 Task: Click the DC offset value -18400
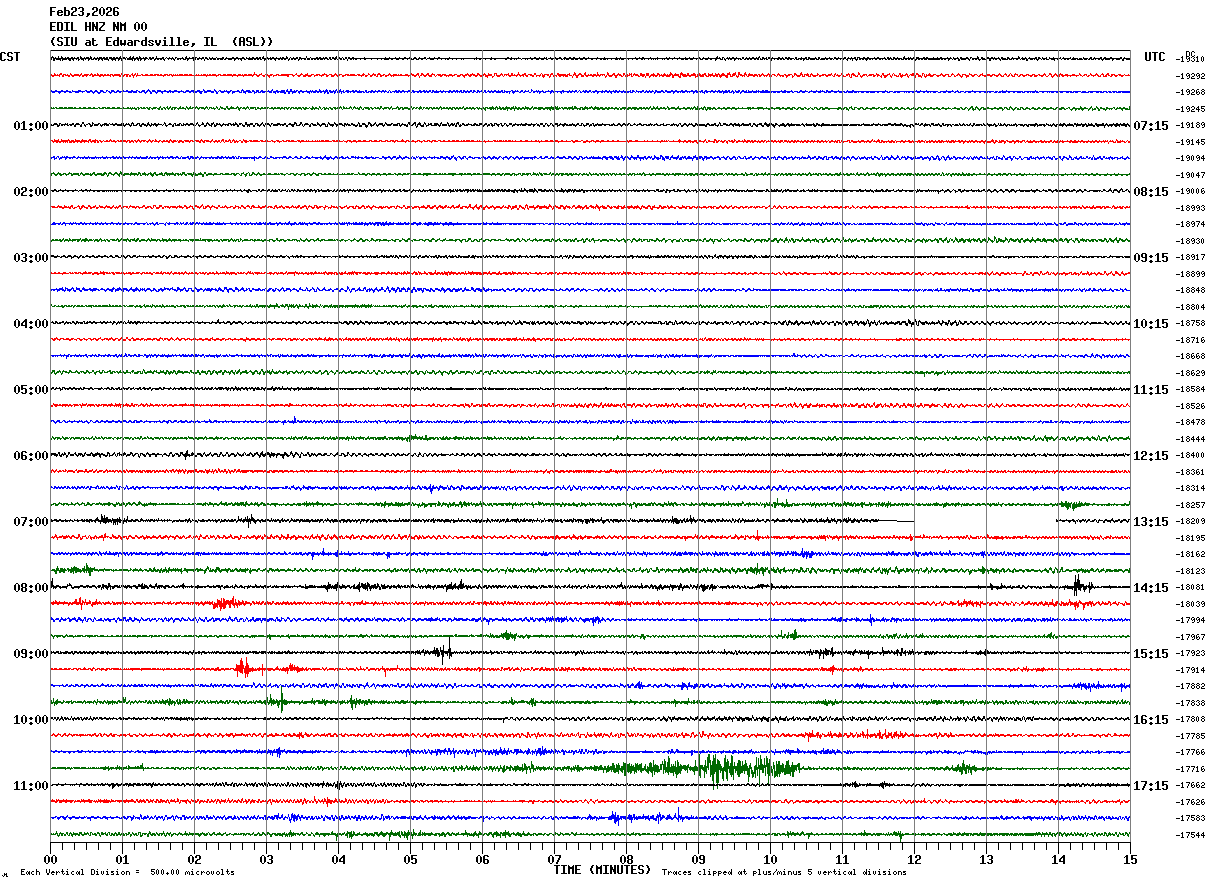coord(1191,456)
